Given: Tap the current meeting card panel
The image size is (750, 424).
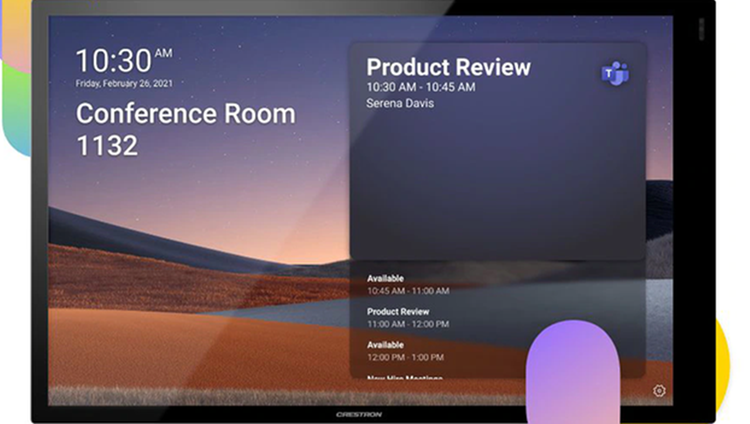Looking at the screenshot, I should (497, 152).
